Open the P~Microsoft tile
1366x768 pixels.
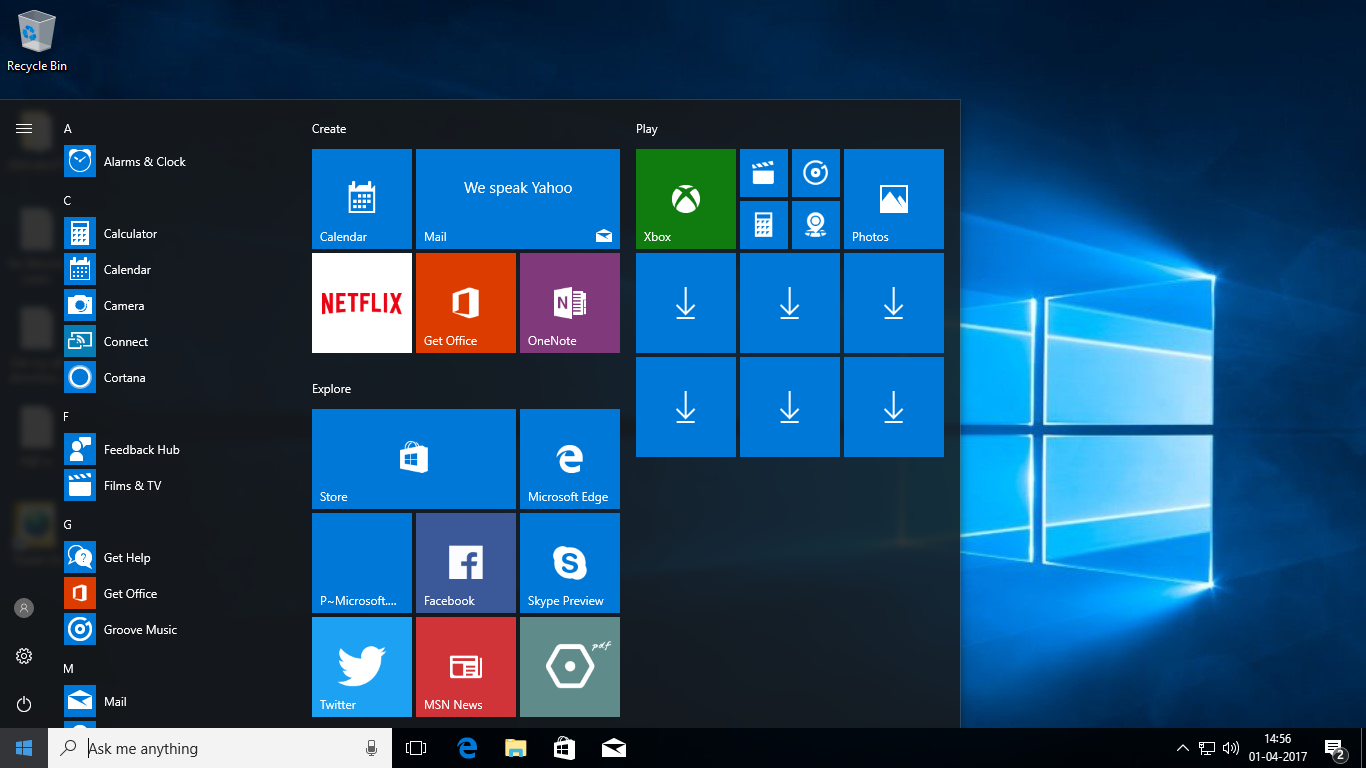coord(362,563)
